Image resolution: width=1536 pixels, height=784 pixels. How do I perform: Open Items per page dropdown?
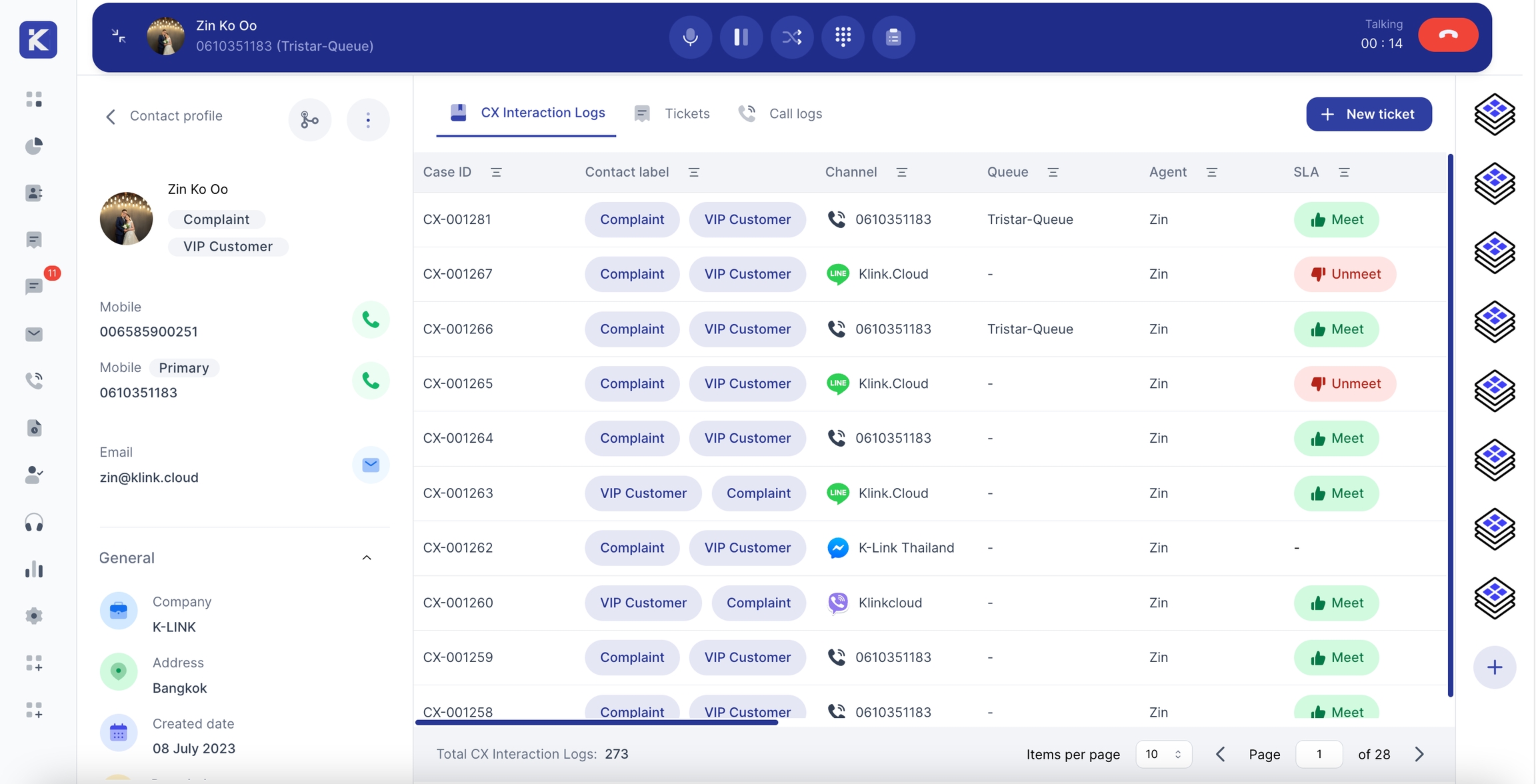pyautogui.click(x=1163, y=754)
